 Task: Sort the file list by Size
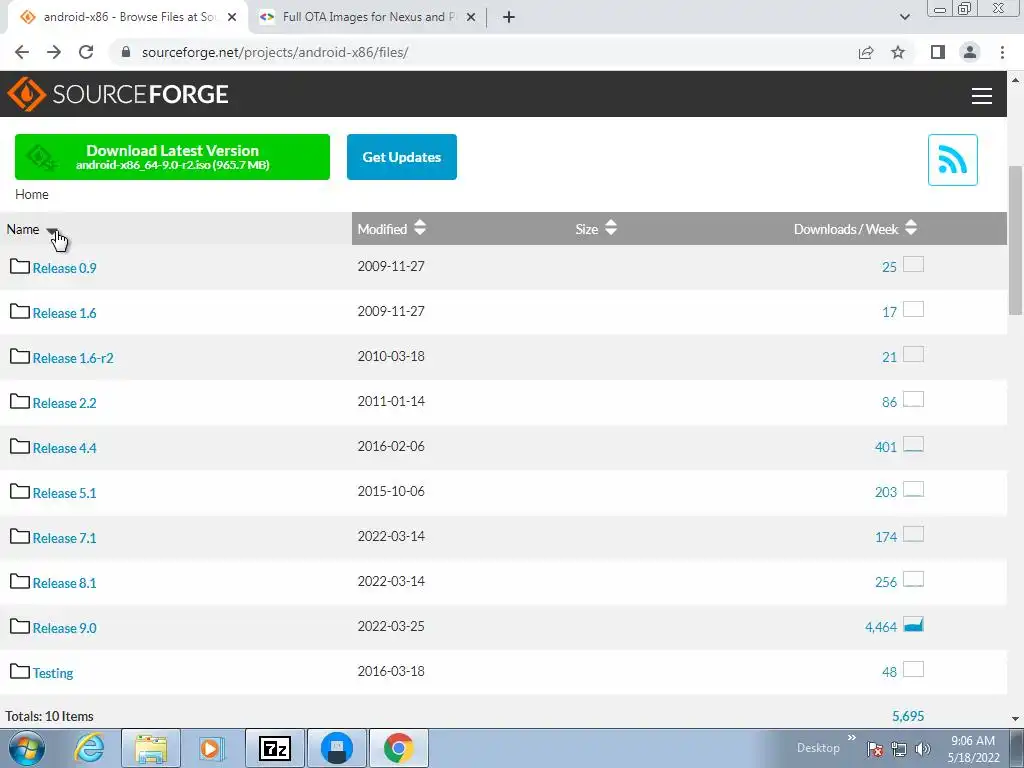tap(596, 229)
